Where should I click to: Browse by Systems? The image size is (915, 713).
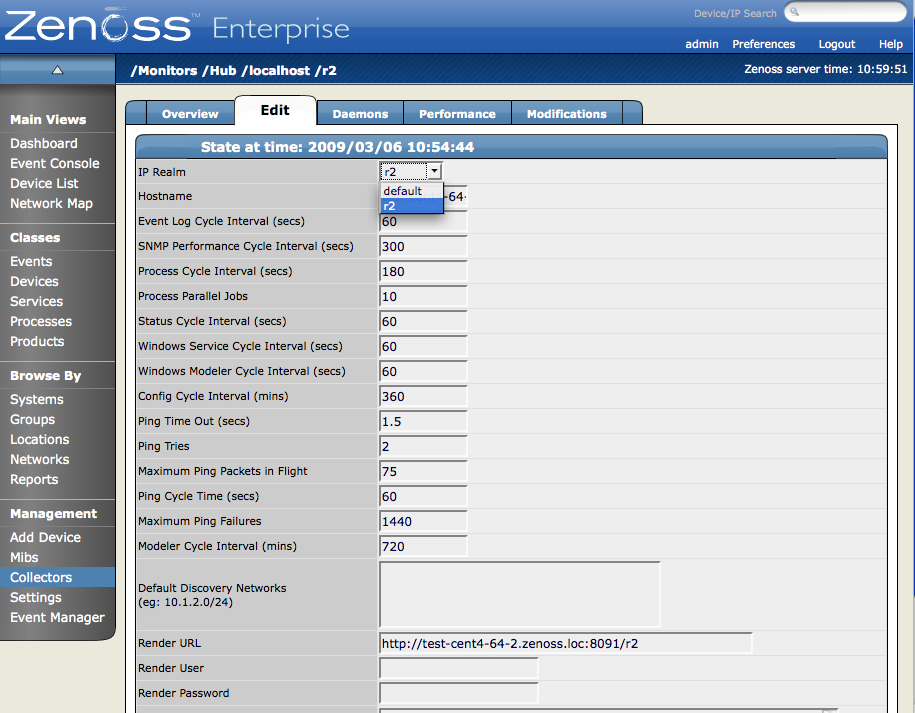pyautogui.click(x=37, y=400)
